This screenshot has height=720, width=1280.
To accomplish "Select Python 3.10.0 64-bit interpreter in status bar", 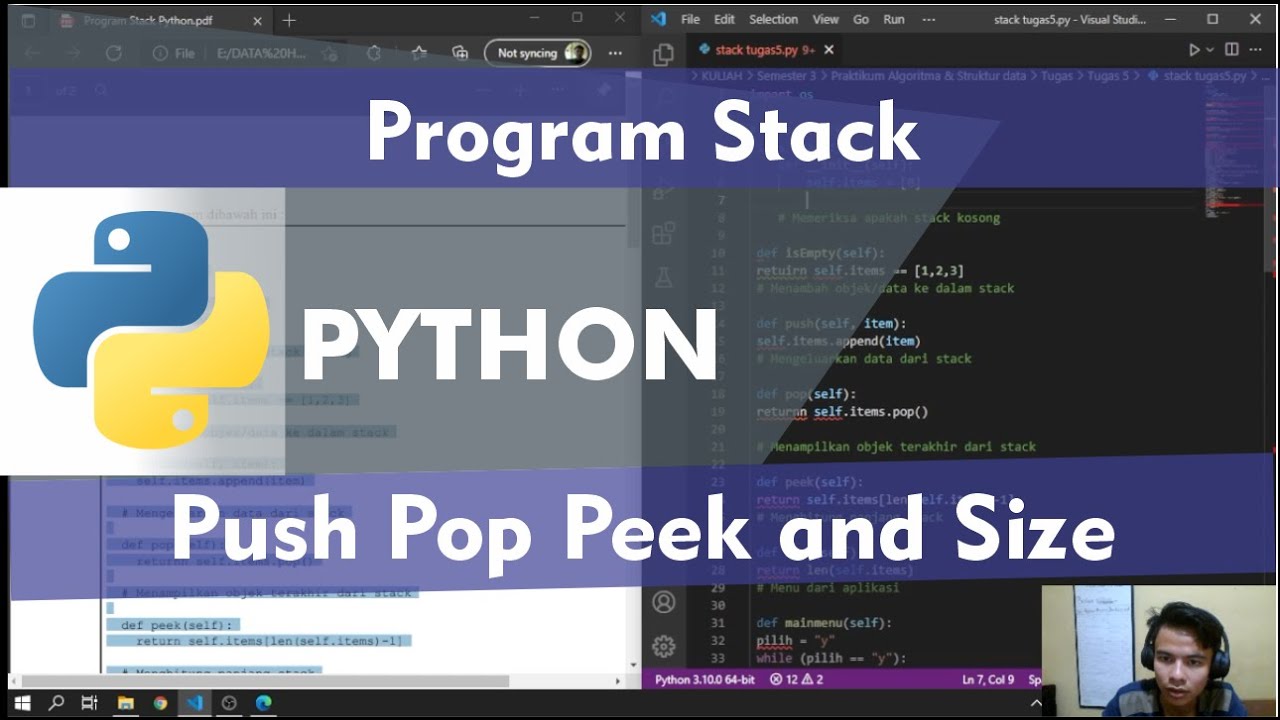I will (x=704, y=679).
